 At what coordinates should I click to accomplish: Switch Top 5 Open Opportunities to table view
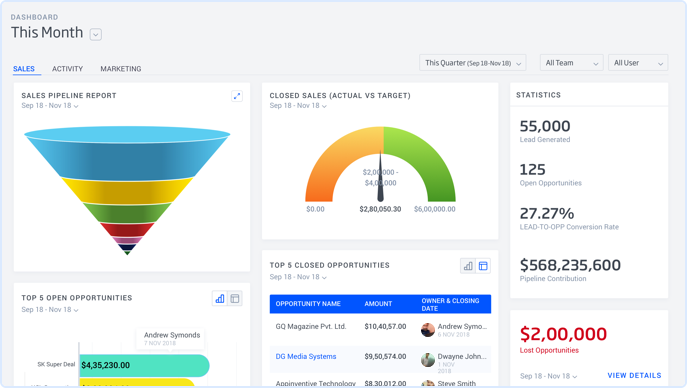point(235,299)
